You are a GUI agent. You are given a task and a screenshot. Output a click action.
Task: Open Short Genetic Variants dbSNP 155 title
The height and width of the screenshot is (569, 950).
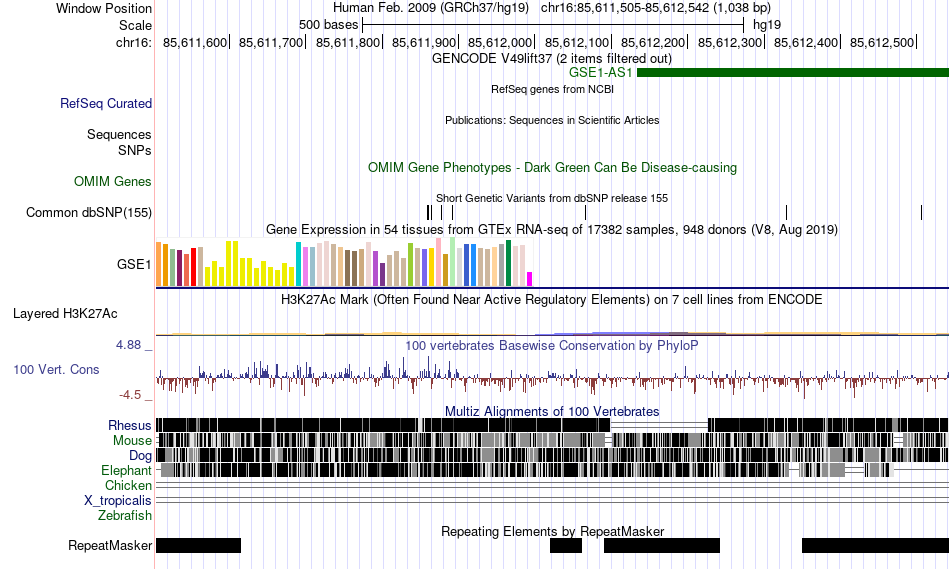[552, 198]
